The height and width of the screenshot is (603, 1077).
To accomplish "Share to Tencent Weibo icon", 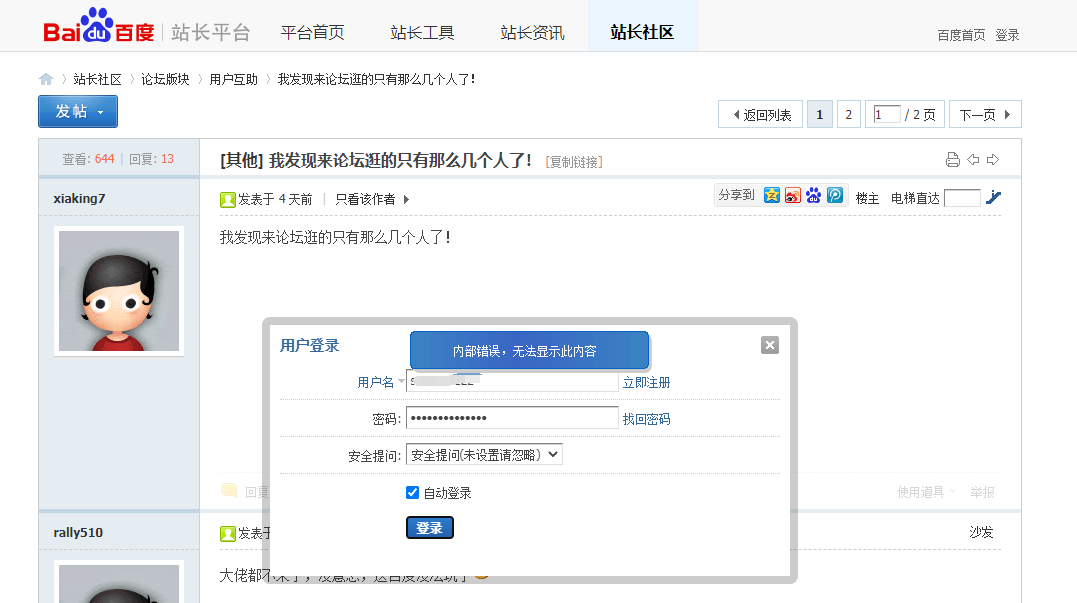I will (x=835, y=196).
